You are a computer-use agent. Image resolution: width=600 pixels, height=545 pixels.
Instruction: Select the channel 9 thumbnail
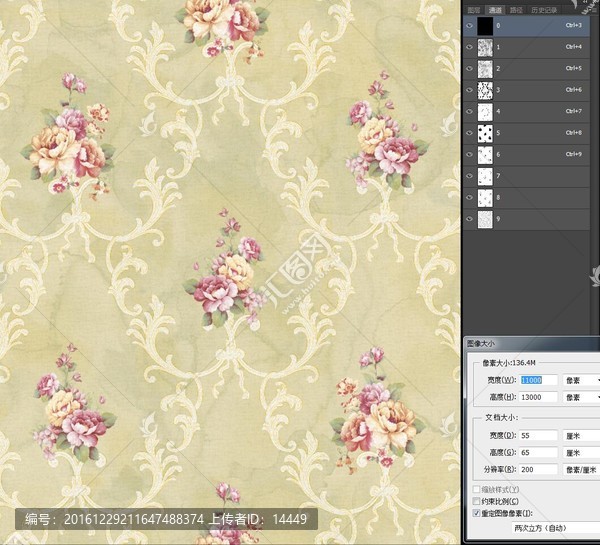(x=485, y=219)
